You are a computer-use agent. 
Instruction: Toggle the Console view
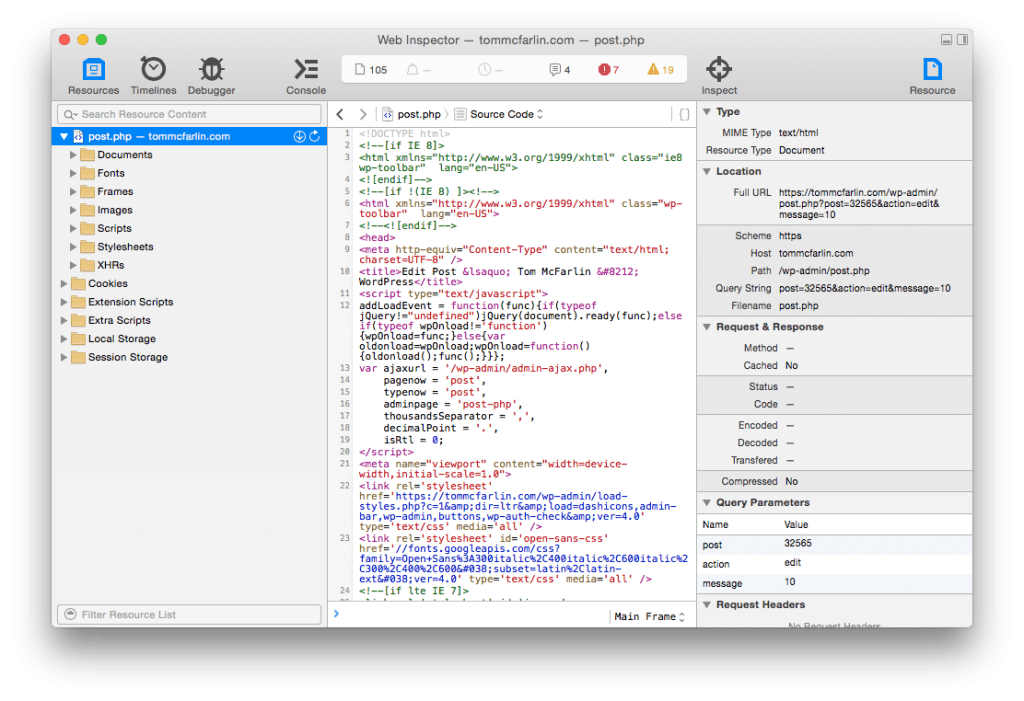tap(306, 76)
